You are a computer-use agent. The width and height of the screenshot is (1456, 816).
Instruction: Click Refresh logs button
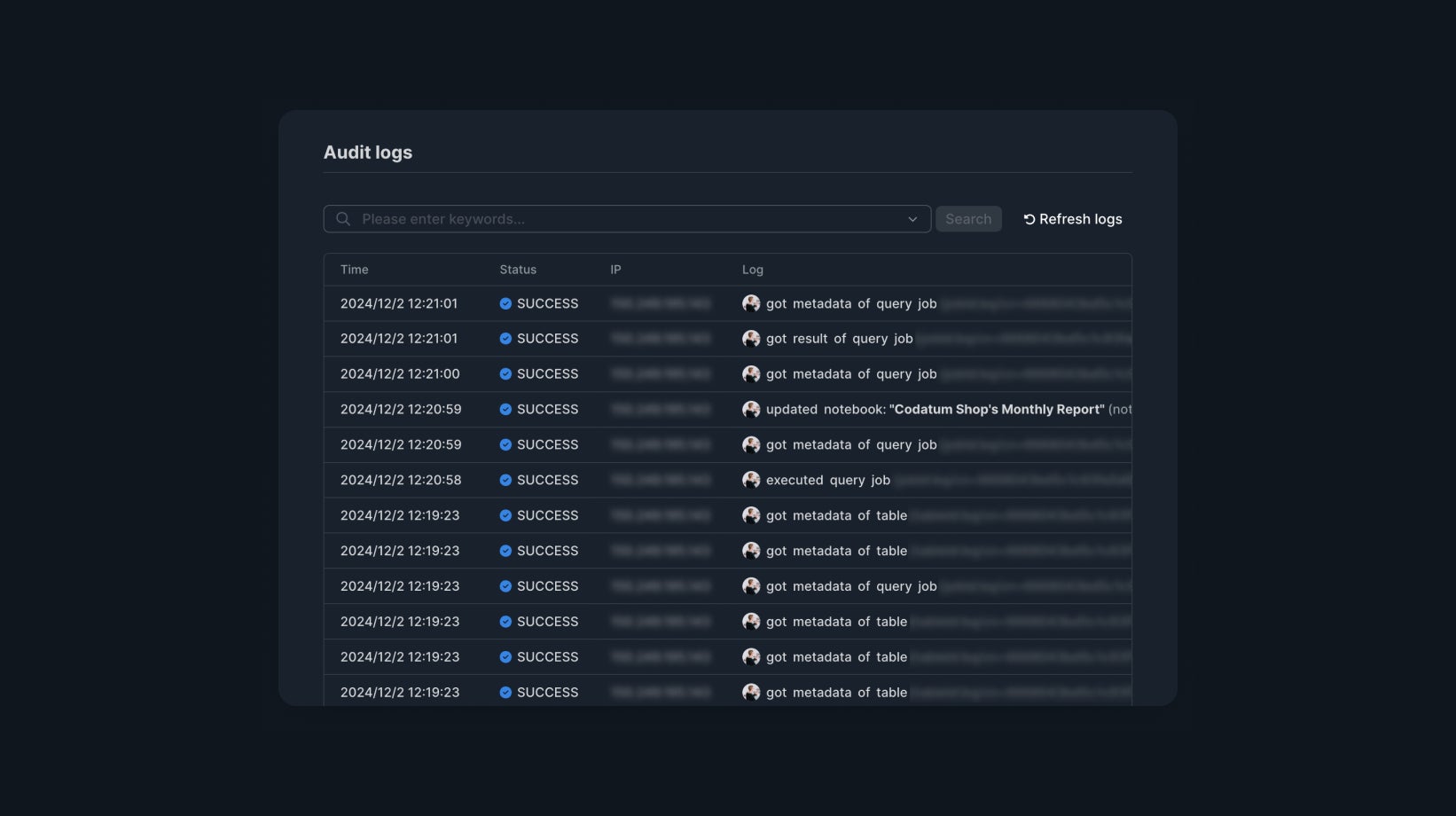(1072, 219)
